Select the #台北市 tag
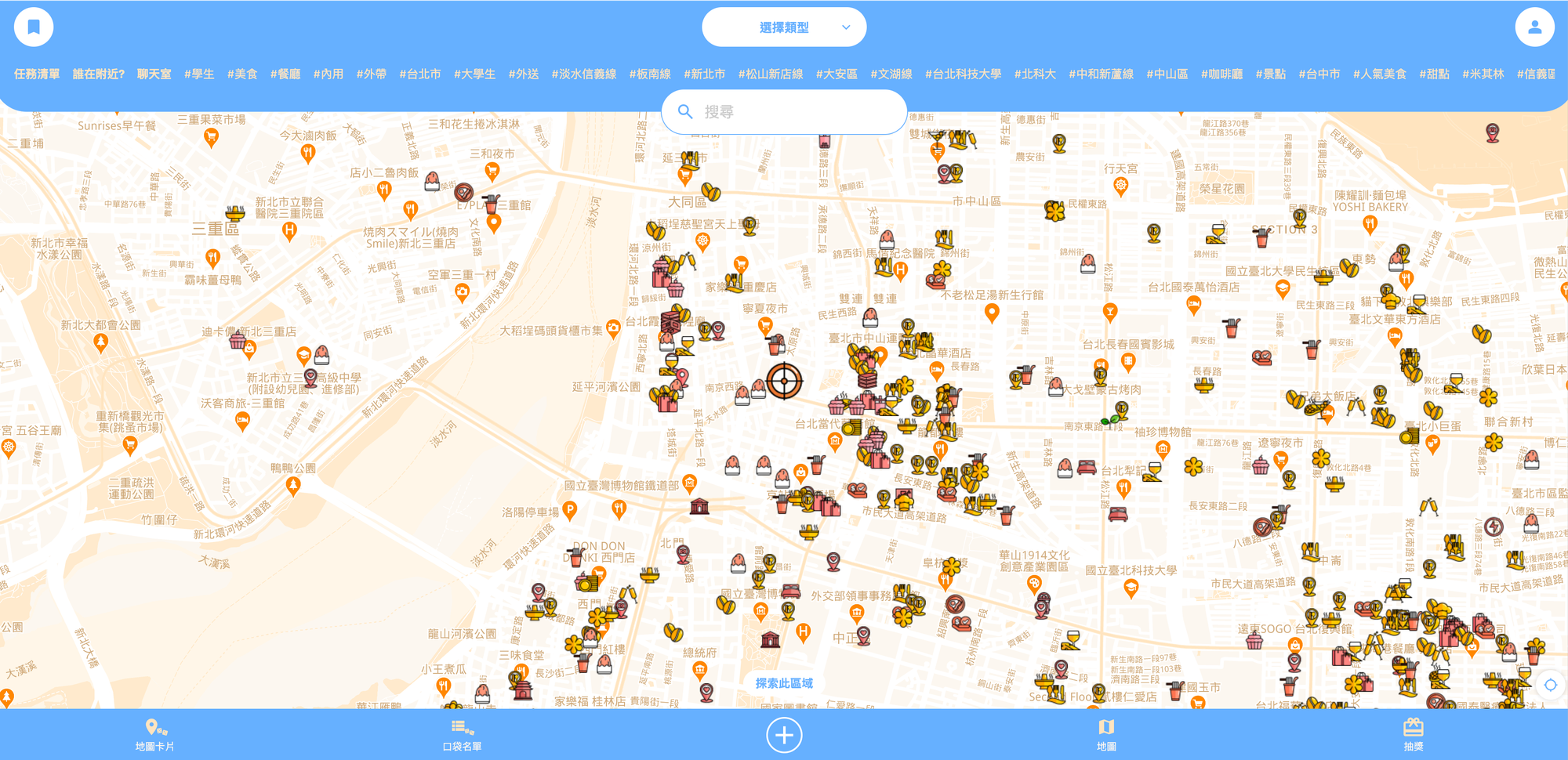The image size is (1568, 760). point(420,74)
